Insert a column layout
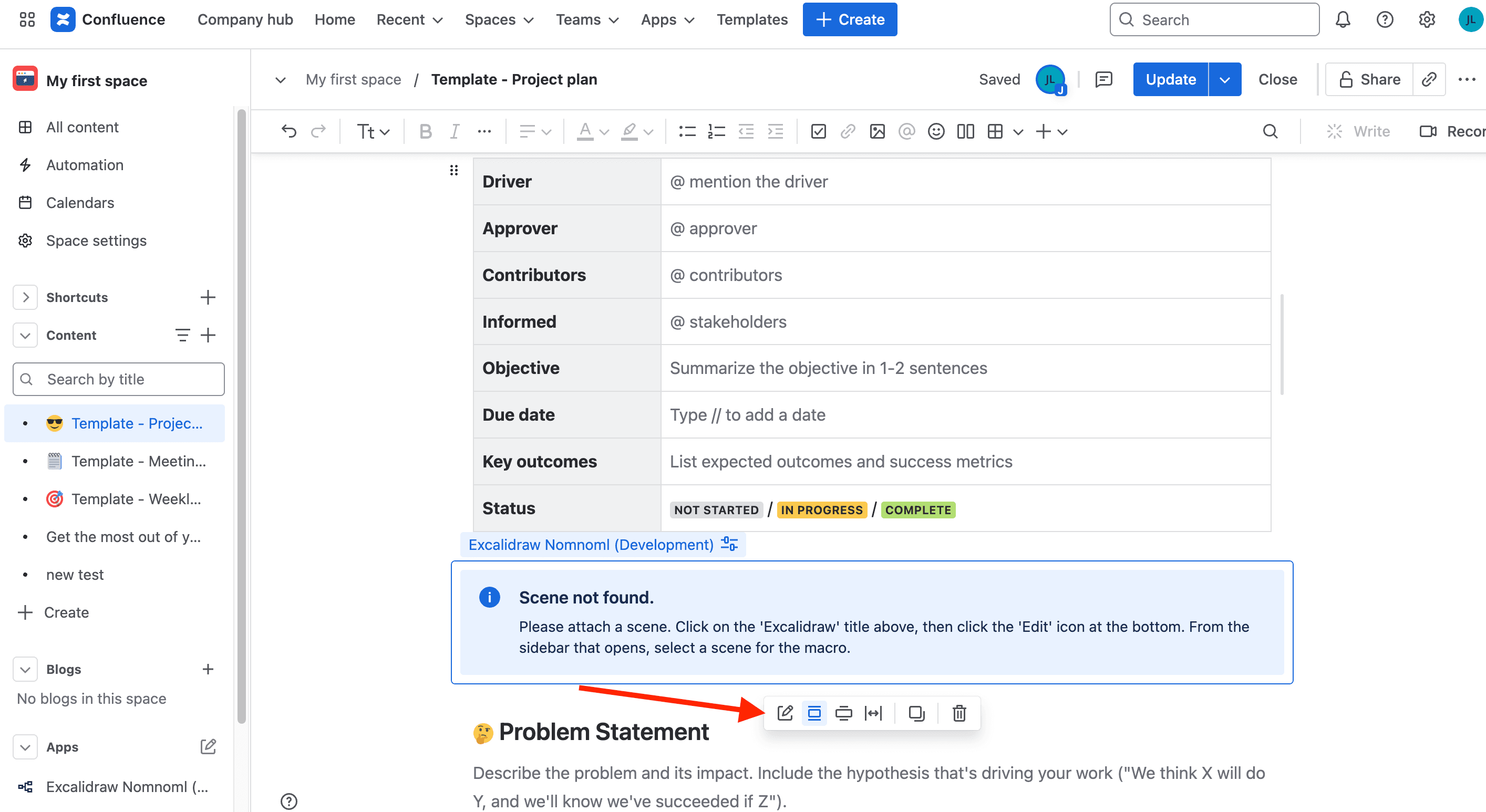 pos(965,131)
